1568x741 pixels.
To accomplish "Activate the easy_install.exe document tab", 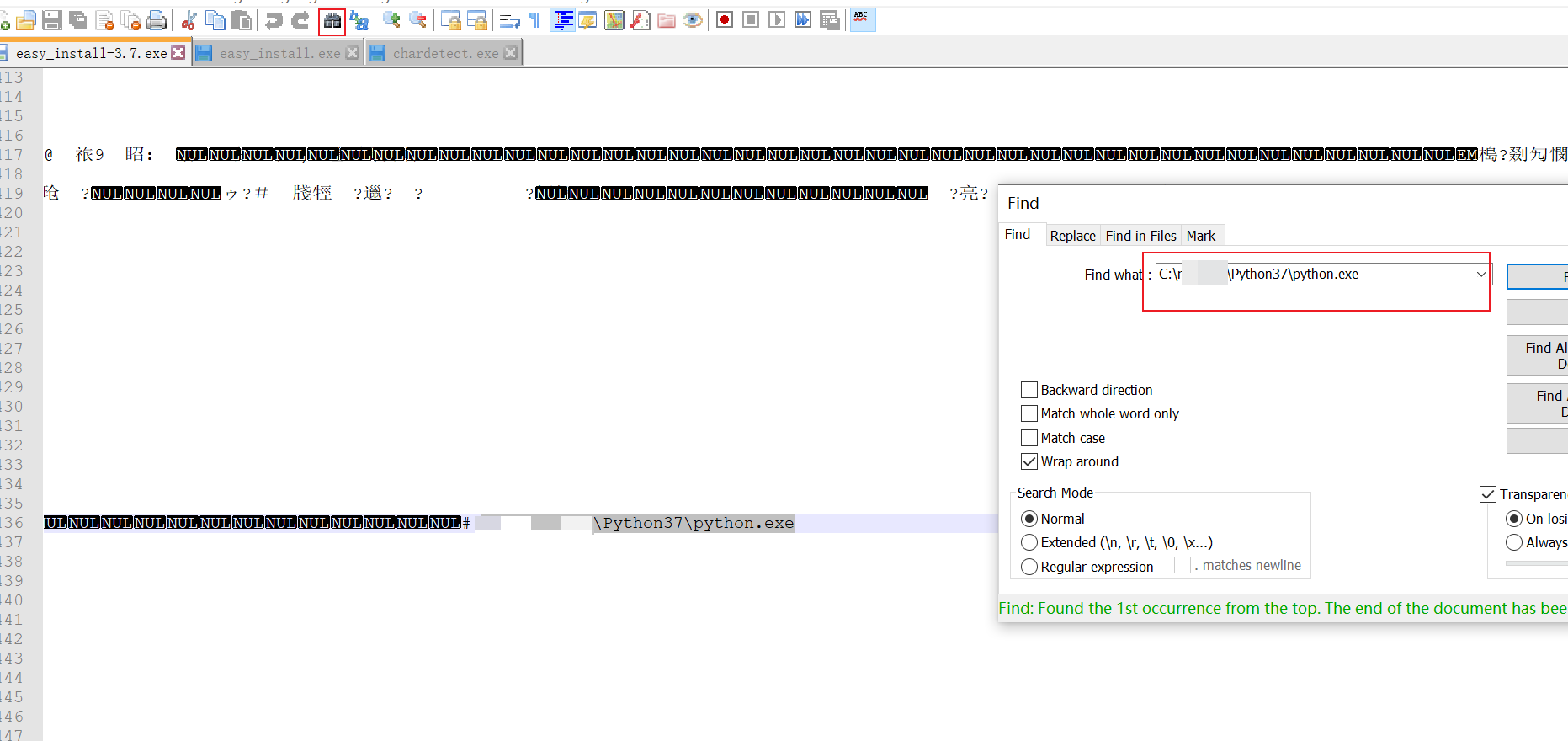I will pyautogui.click(x=279, y=53).
